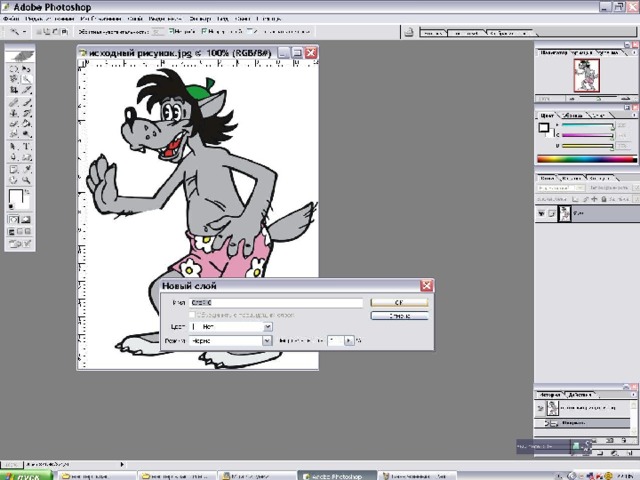
Task: Click the Navigator image thumbnail
Action: (587, 76)
